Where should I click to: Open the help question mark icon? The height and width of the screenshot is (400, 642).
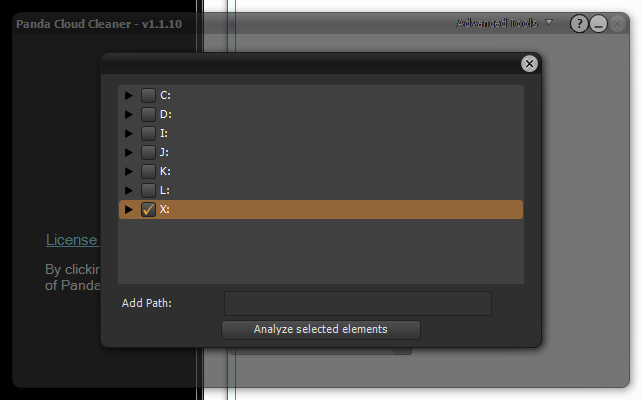pos(579,24)
